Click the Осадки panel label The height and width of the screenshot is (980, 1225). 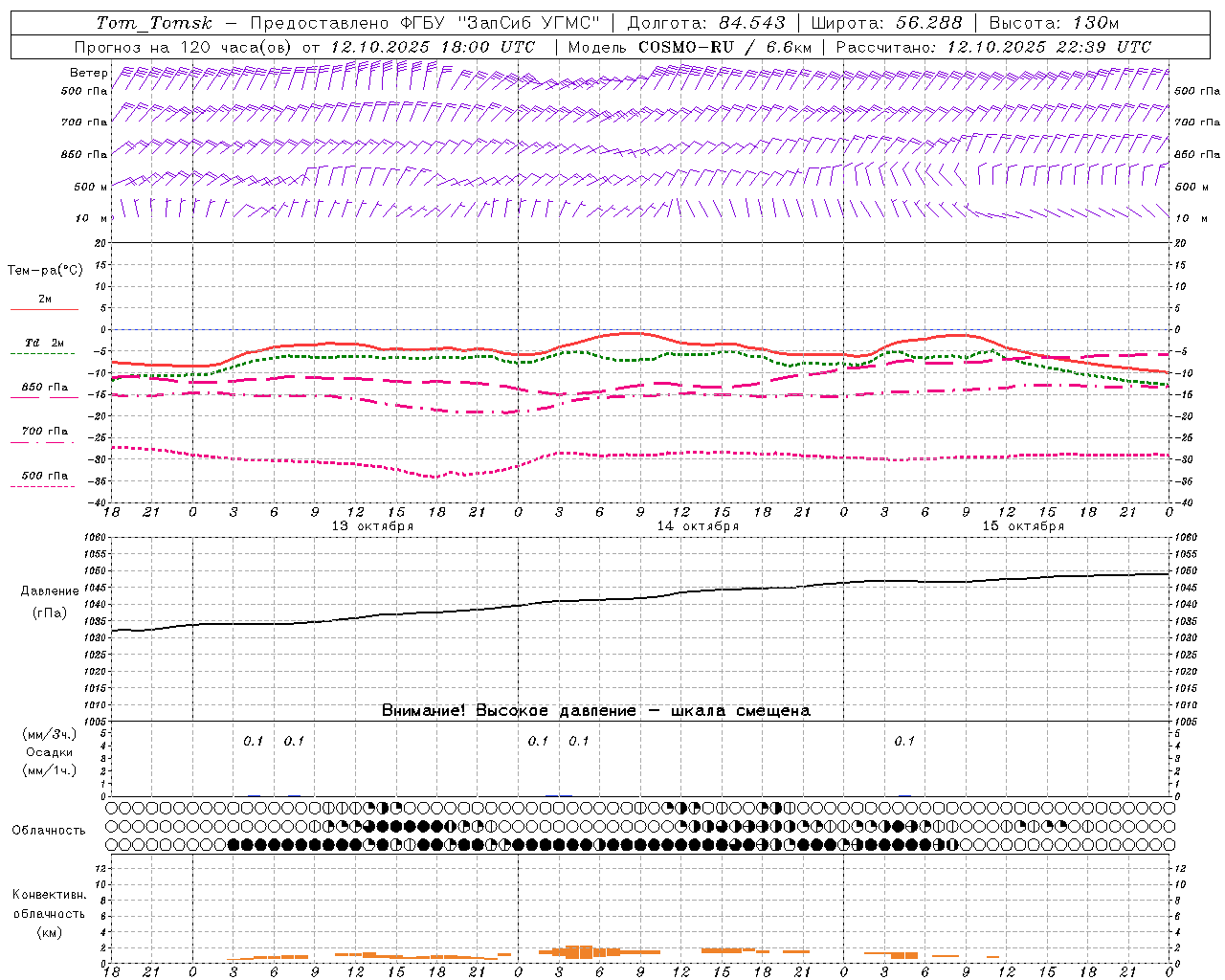[x=50, y=752]
